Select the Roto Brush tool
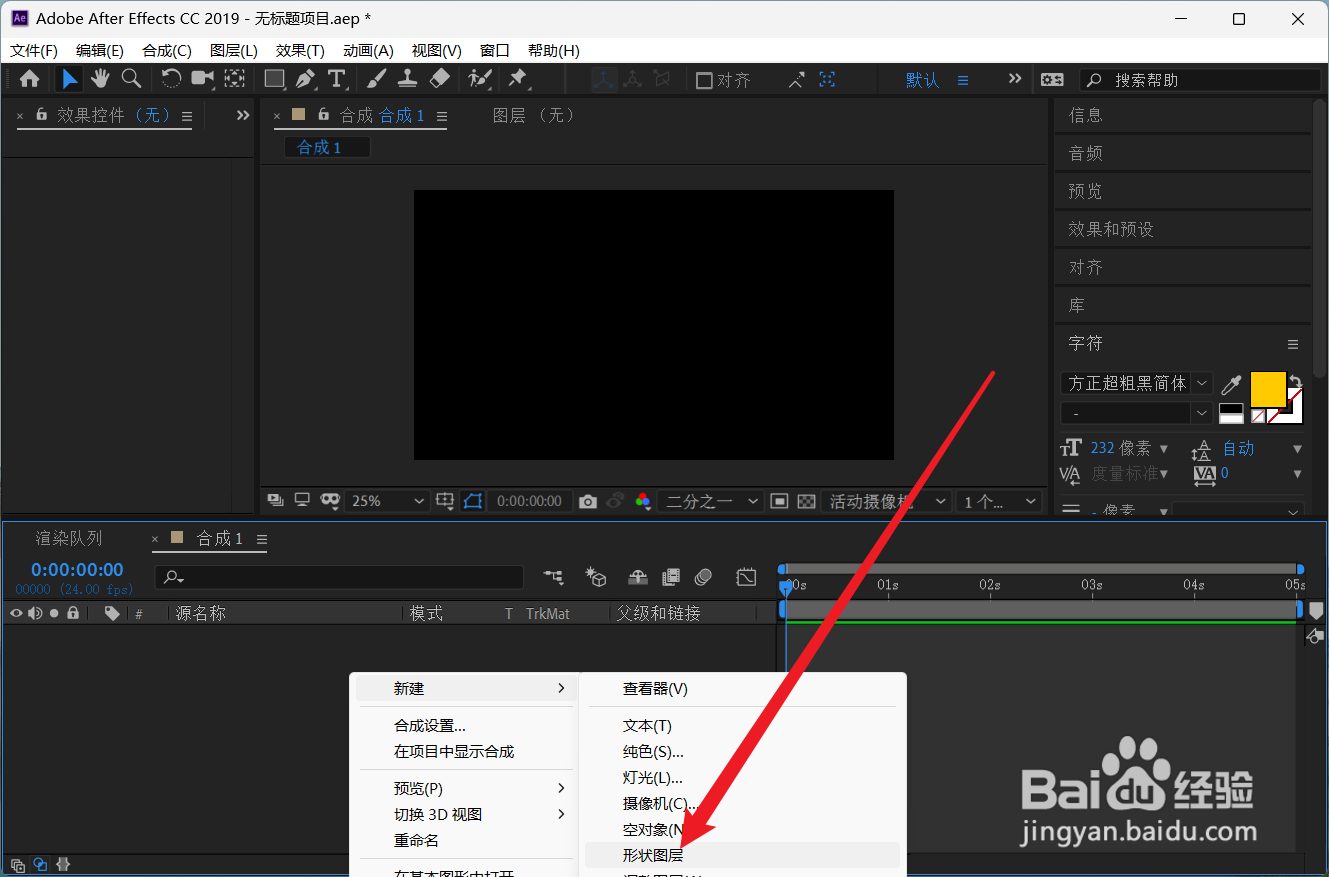The image size is (1329, 877). (x=480, y=79)
